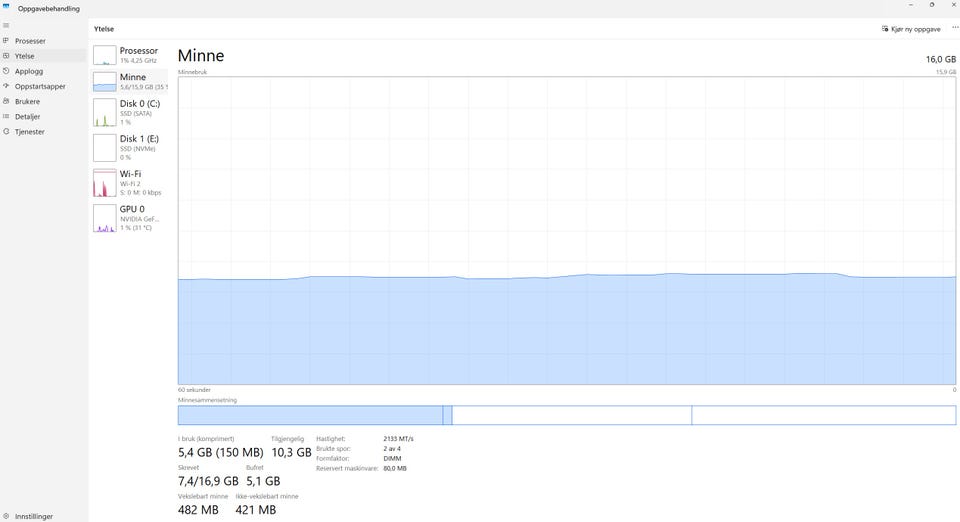Open the Oppstartsapper page
The height and width of the screenshot is (522, 960).
point(40,86)
